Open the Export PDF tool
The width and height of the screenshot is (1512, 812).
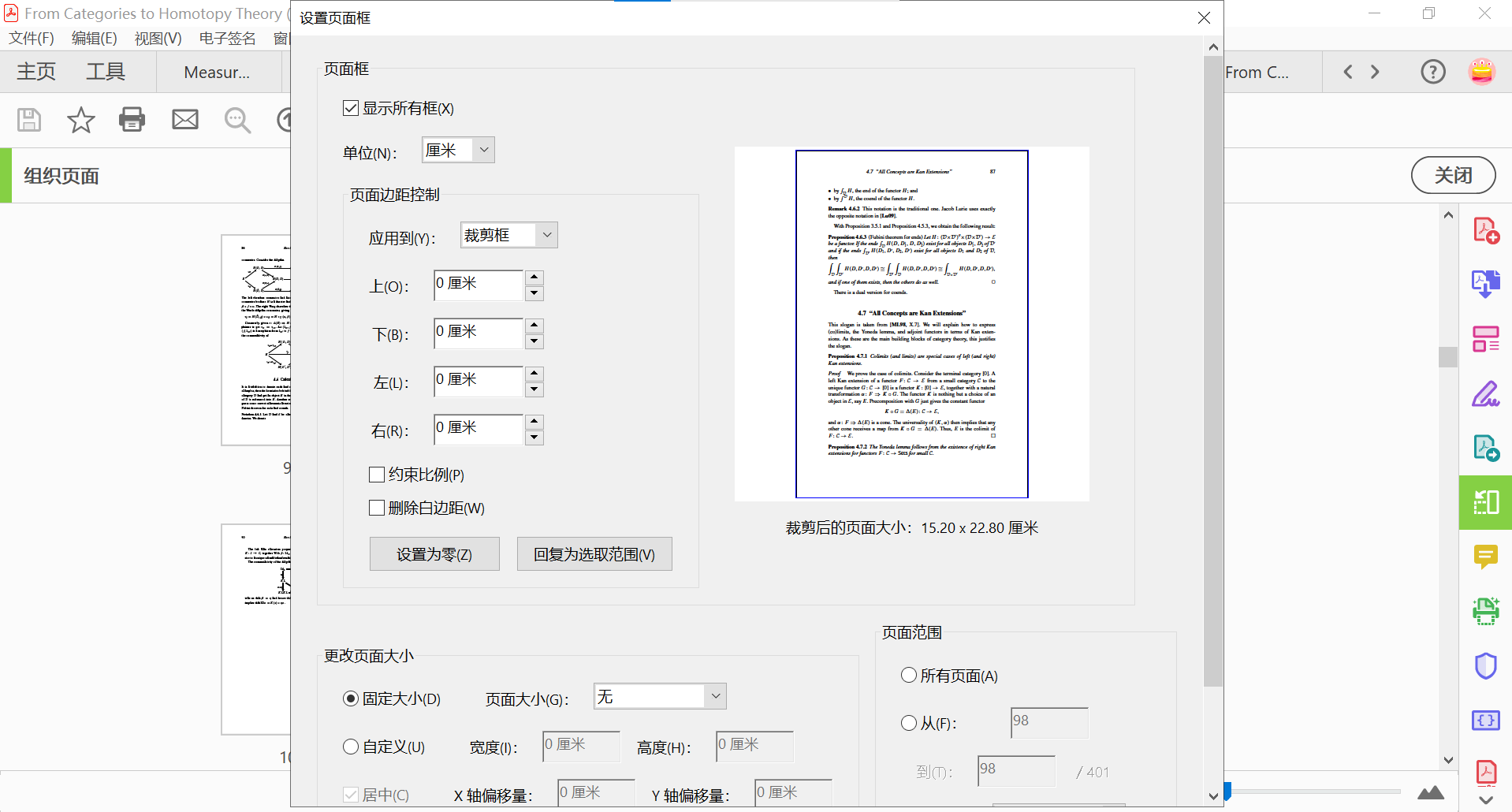[1485, 283]
